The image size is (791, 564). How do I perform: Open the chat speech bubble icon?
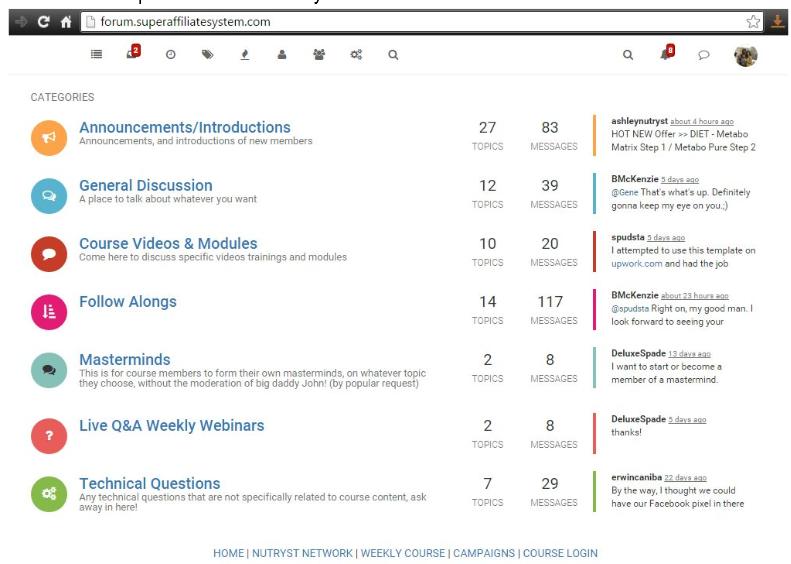704,54
